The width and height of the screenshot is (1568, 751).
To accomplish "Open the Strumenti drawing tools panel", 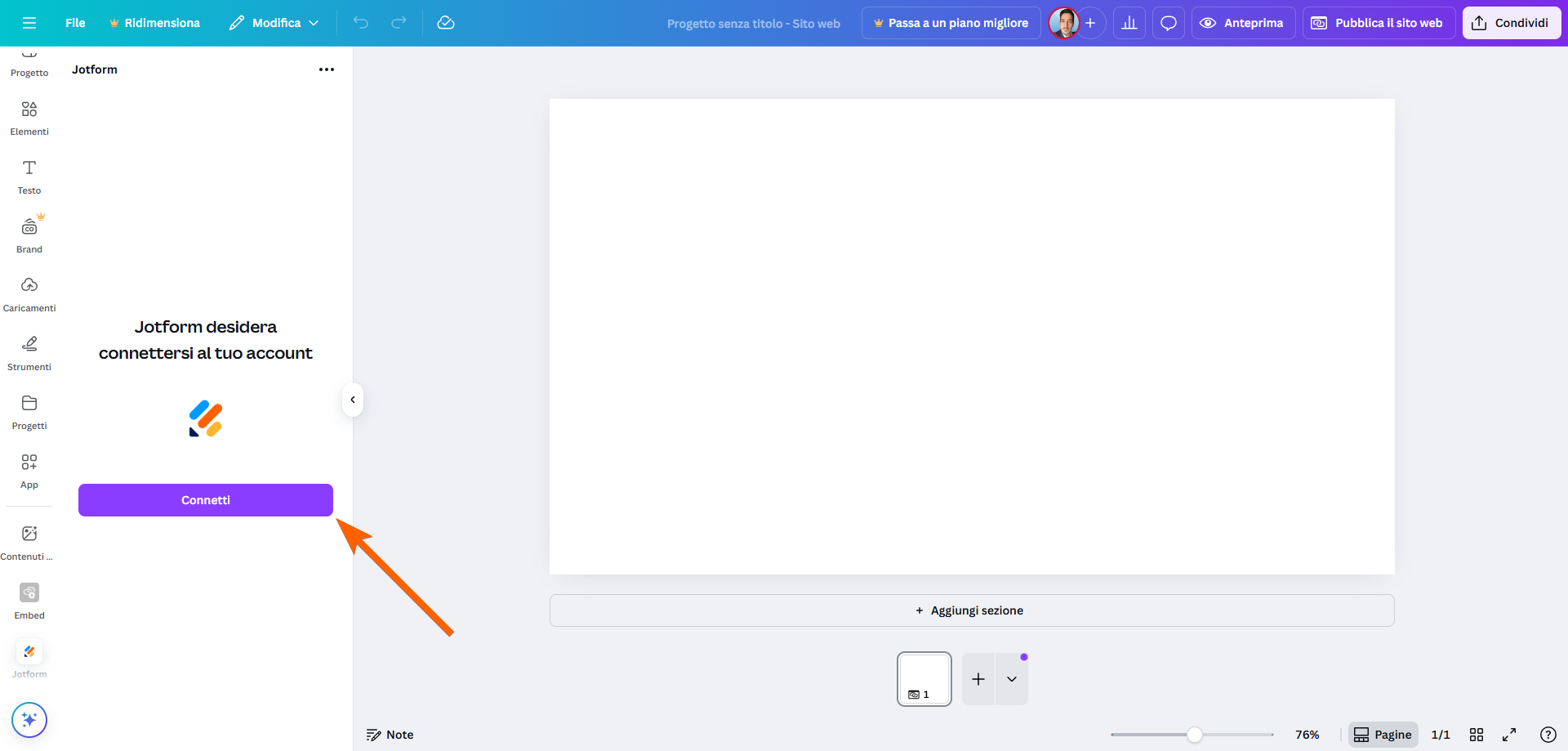I will [x=29, y=353].
